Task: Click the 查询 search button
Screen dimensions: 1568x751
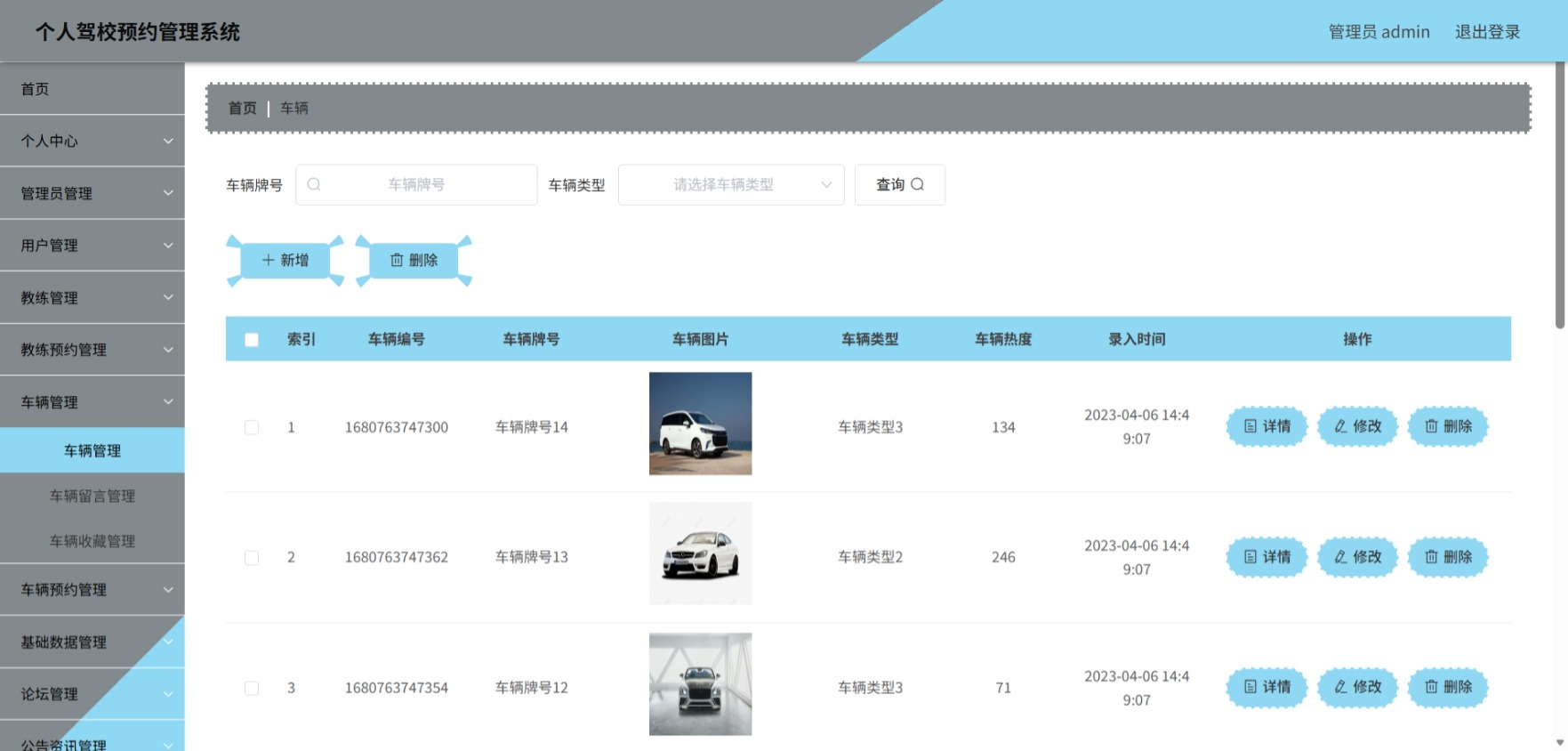Action: pyautogui.click(x=899, y=184)
